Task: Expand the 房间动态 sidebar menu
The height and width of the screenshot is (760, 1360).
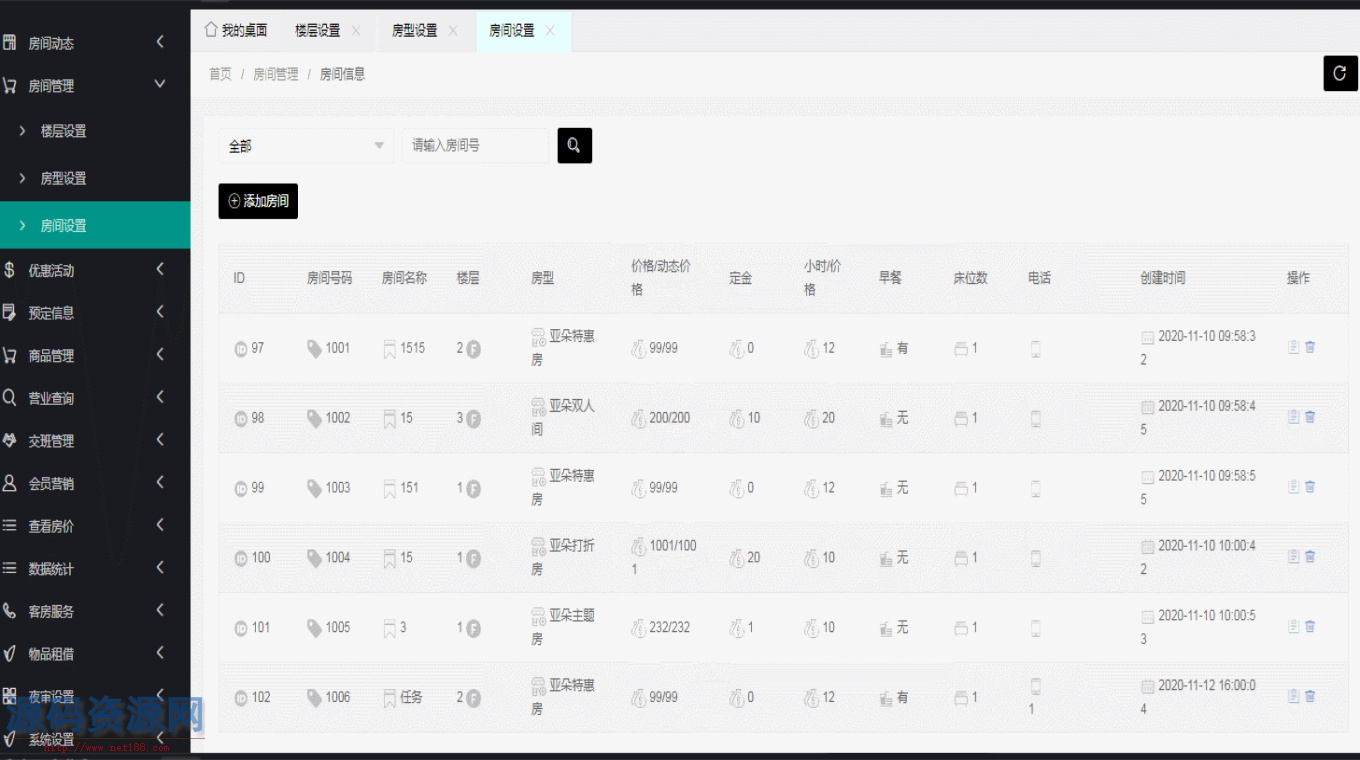Action: (161, 42)
